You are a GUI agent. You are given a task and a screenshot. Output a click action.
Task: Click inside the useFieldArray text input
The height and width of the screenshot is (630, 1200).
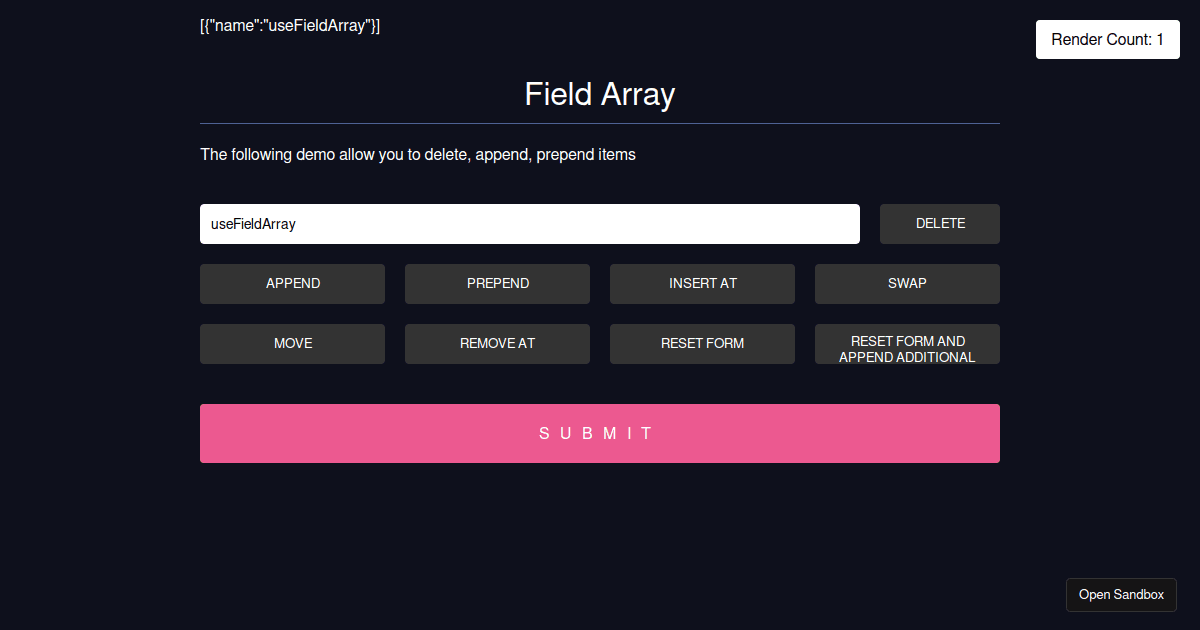click(x=529, y=223)
